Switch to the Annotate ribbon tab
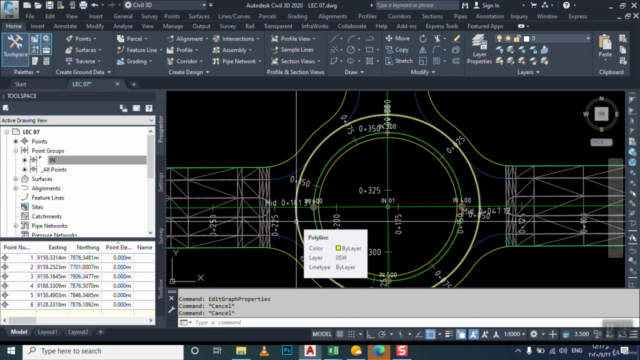This screenshot has height=360, width=640. click(65, 26)
